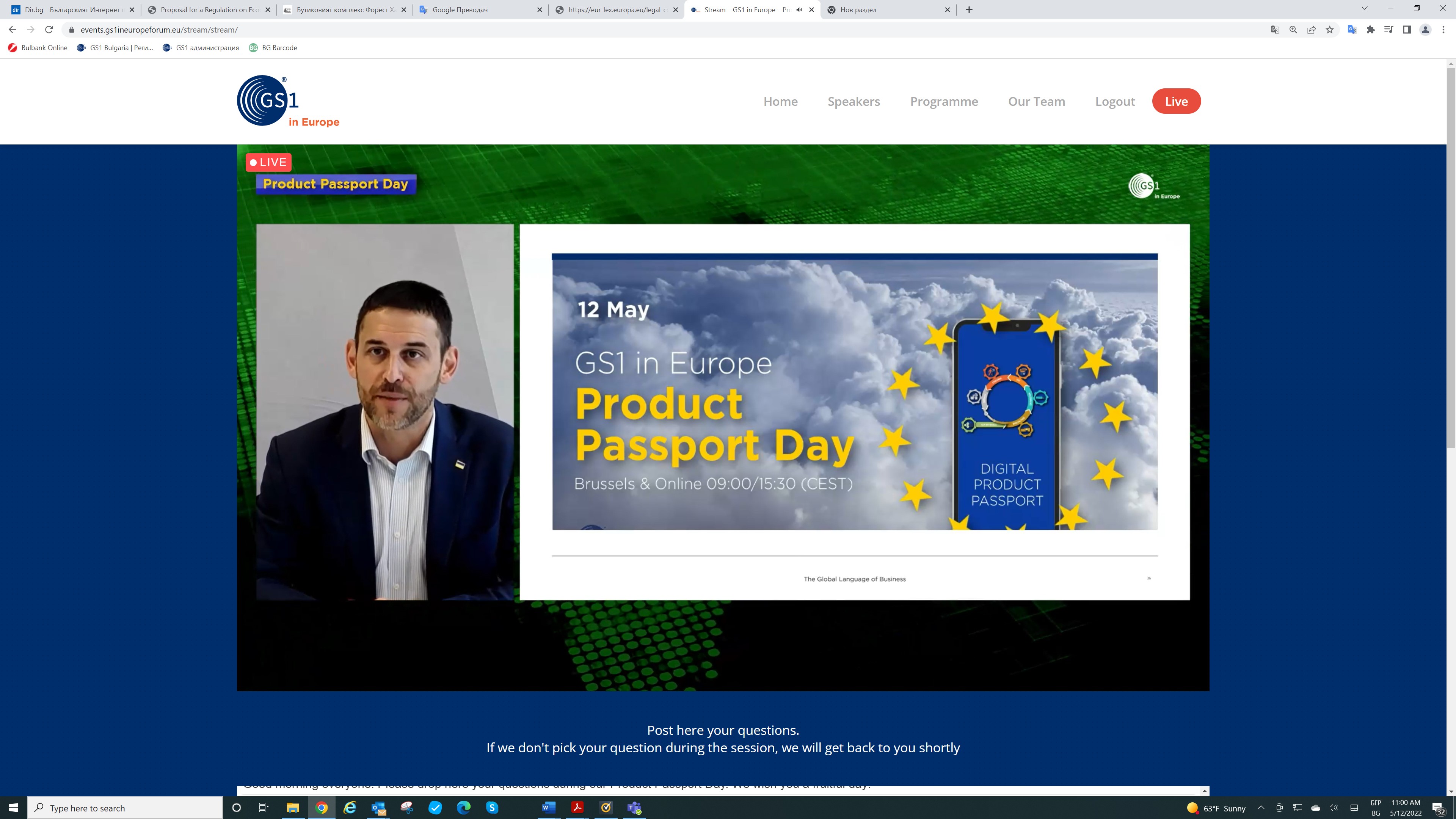The image size is (1456, 819).
Task: Click the live stream video player
Action: (723, 417)
